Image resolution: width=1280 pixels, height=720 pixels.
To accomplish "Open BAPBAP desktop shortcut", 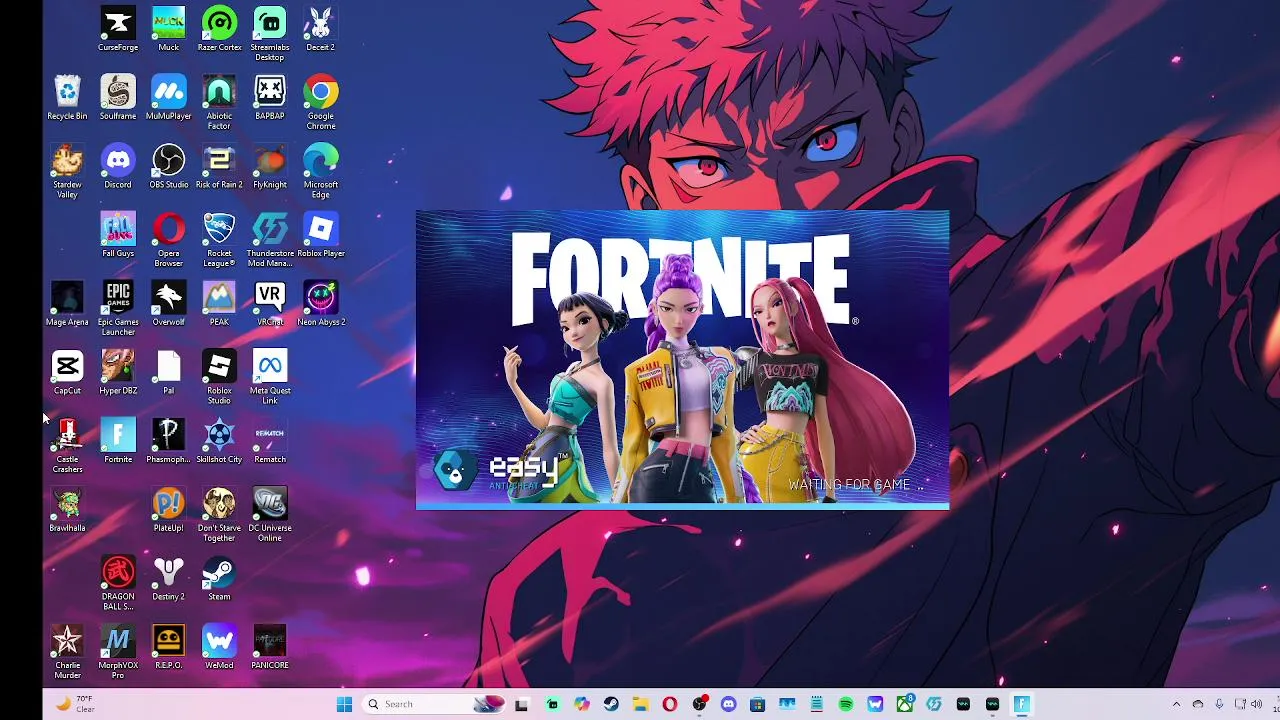I will click(270, 98).
